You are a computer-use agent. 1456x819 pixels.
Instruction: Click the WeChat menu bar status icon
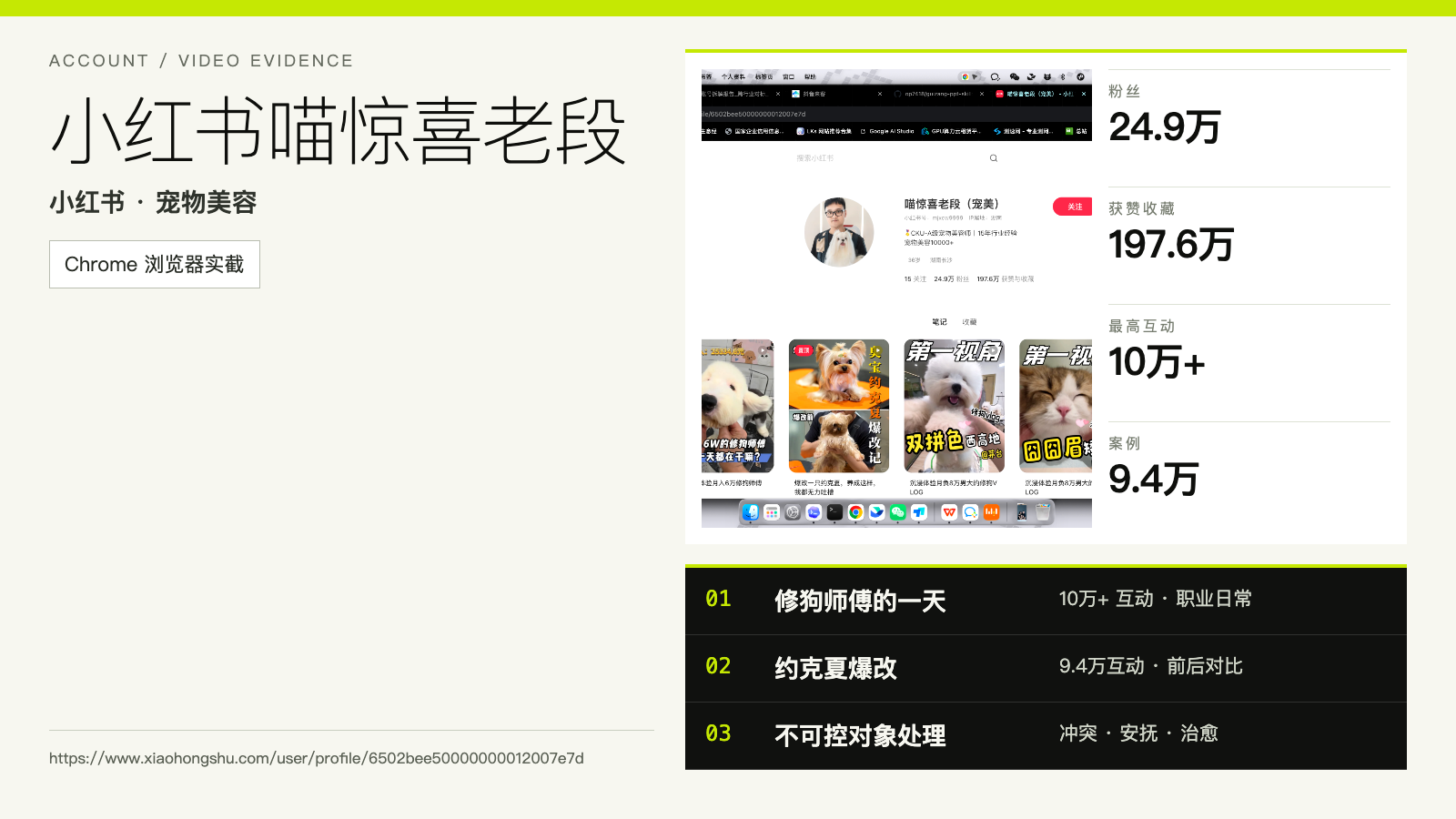pyautogui.click(x=1015, y=76)
